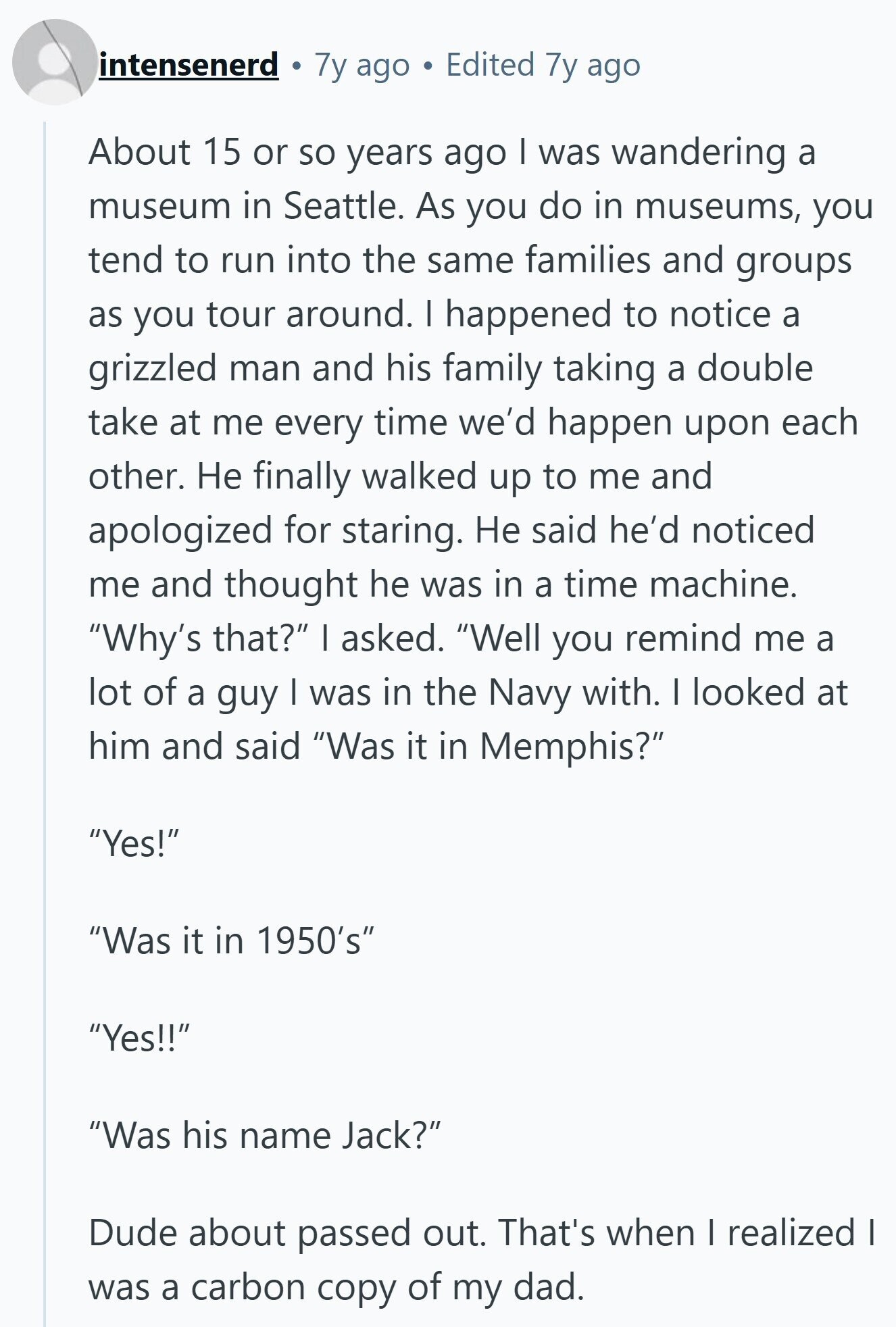
Task: Click the 'Dude about passed out' sentence
Action: (287, 1233)
